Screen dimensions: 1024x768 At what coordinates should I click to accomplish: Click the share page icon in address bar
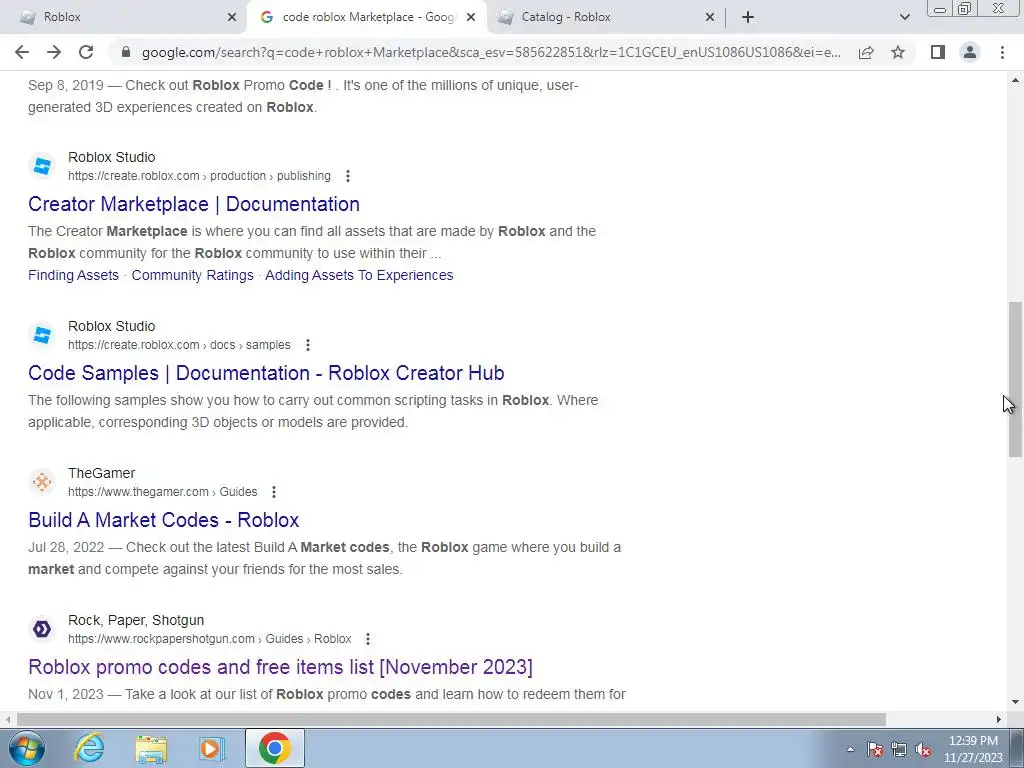pos(866,52)
